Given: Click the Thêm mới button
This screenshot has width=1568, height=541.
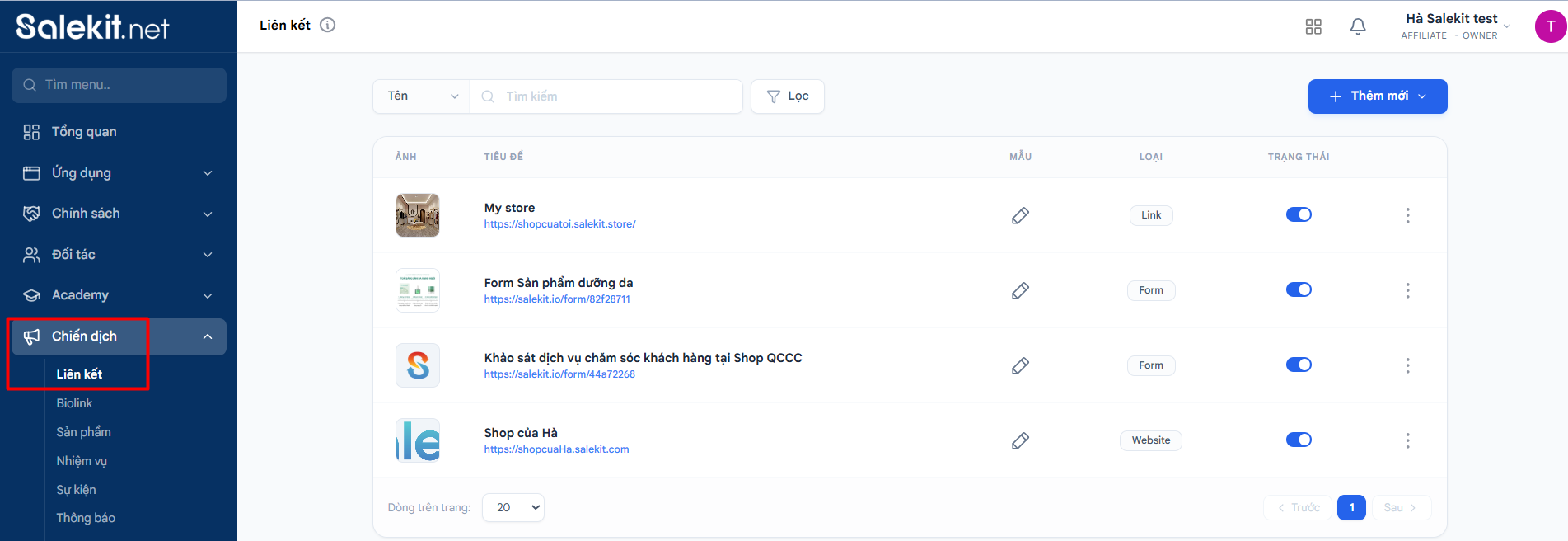Looking at the screenshot, I should coord(1377,96).
